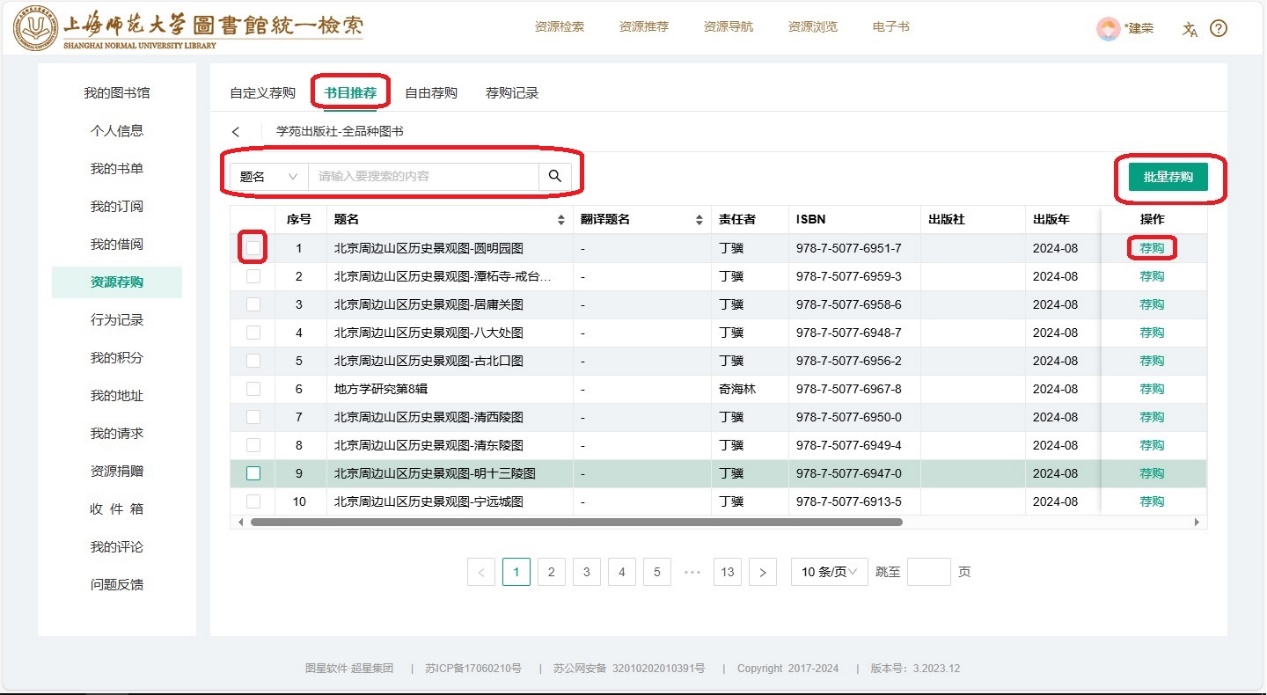1267x695 pixels.
Task: Select the checkbox for 地方学研究第8辑
Action: click(x=253, y=389)
